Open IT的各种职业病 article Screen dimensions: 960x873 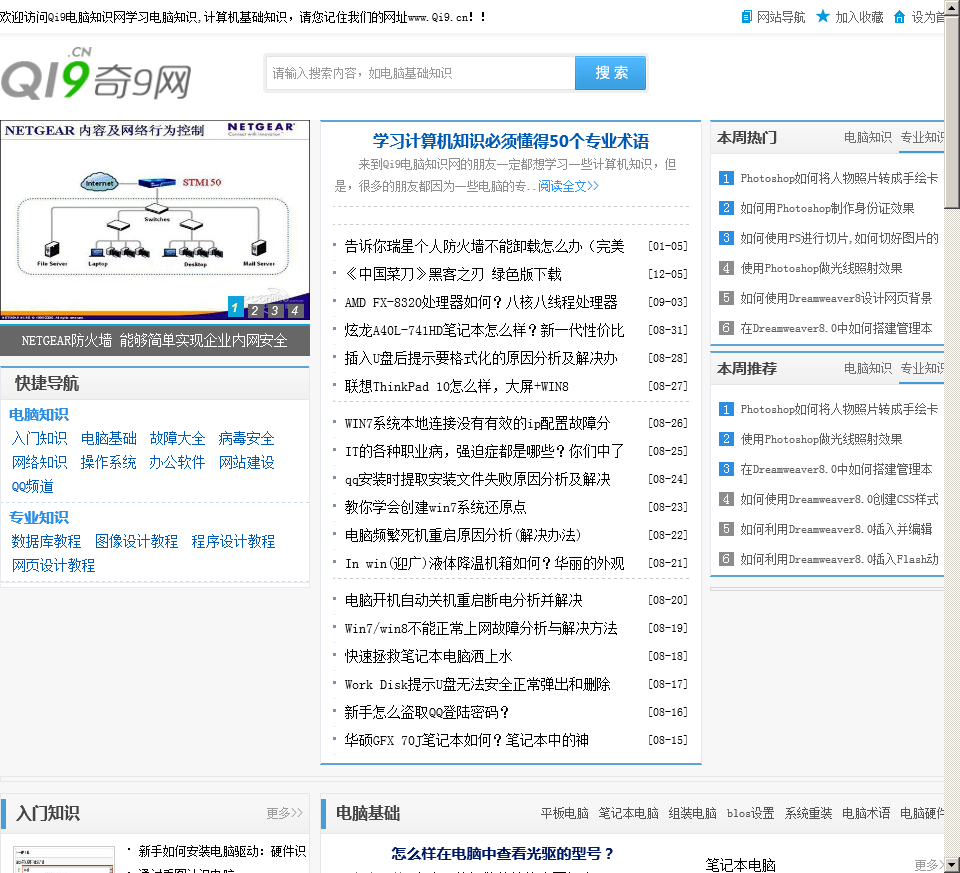coord(484,451)
